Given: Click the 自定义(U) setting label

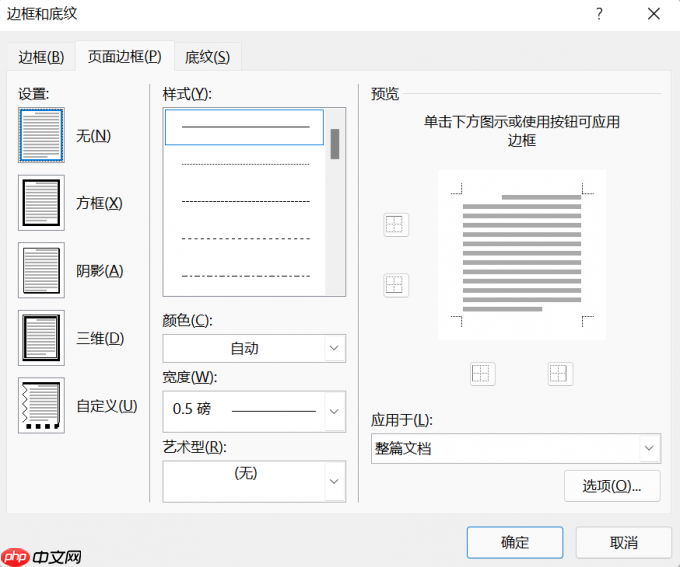Looking at the screenshot, I should [107, 406].
